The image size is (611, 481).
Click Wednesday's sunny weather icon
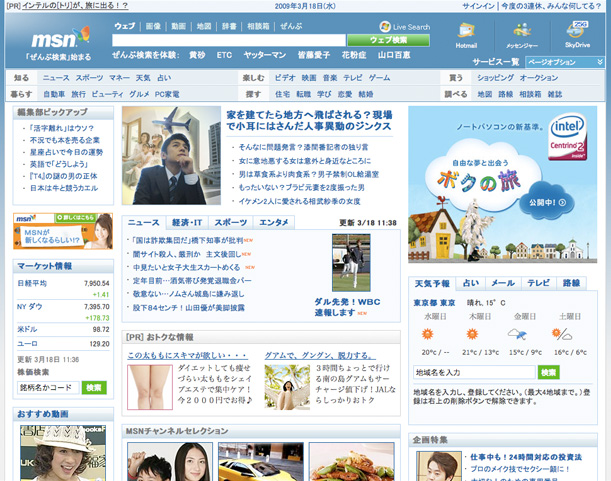click(427, 334)
